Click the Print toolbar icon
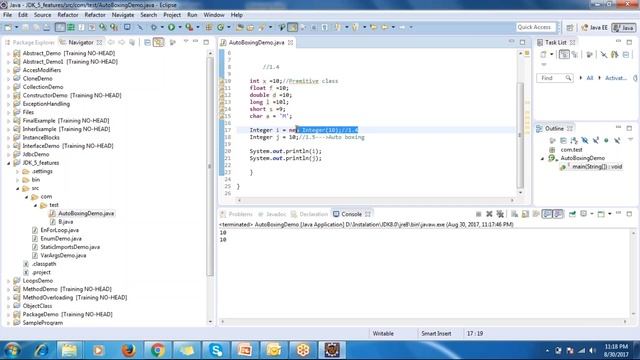 [x=47, y=27]
